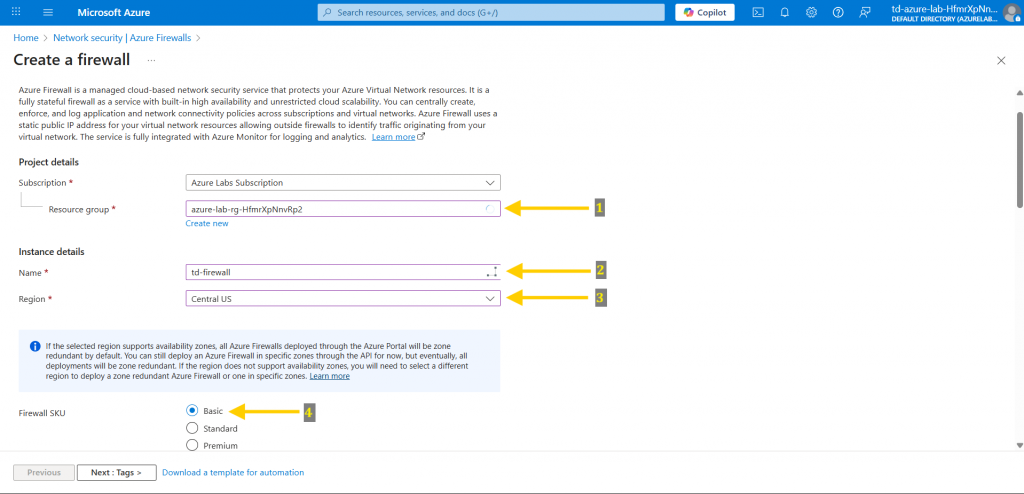Open the ellipsis menu beside page title
The height and width of the screenshot is (494, 1024).
click(x=152, y=60)
